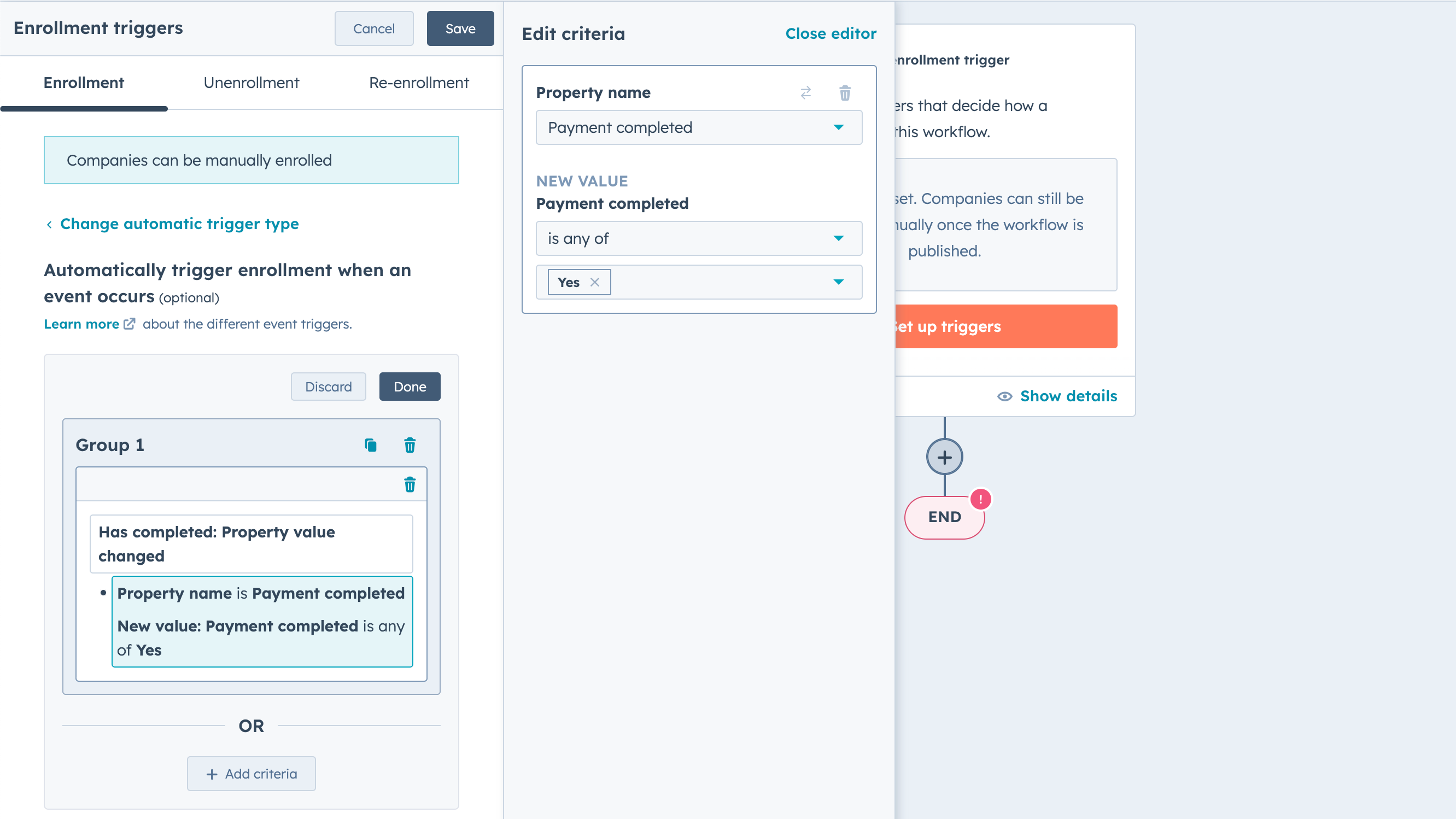Go back via Change automatic trigger type
This screenshot has height=819, width=1456.
(179, 224)
